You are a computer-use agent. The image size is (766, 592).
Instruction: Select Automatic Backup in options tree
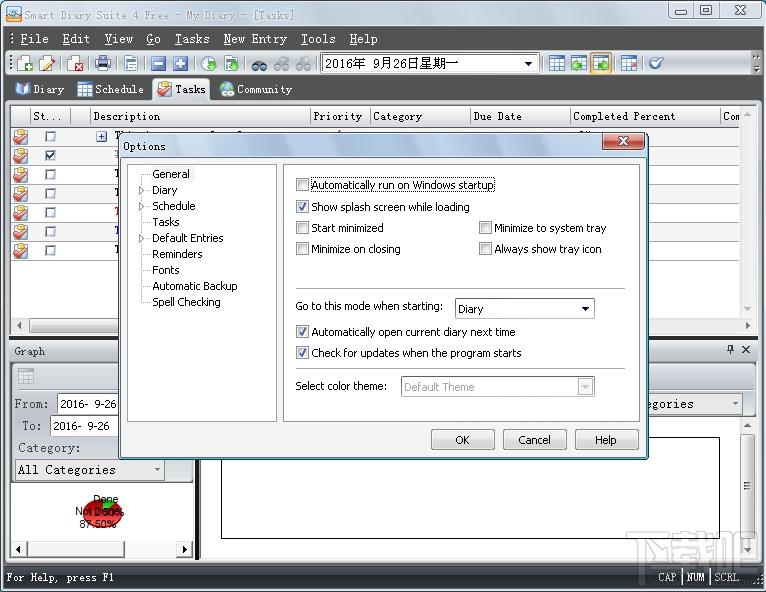(x=194, y=286)
